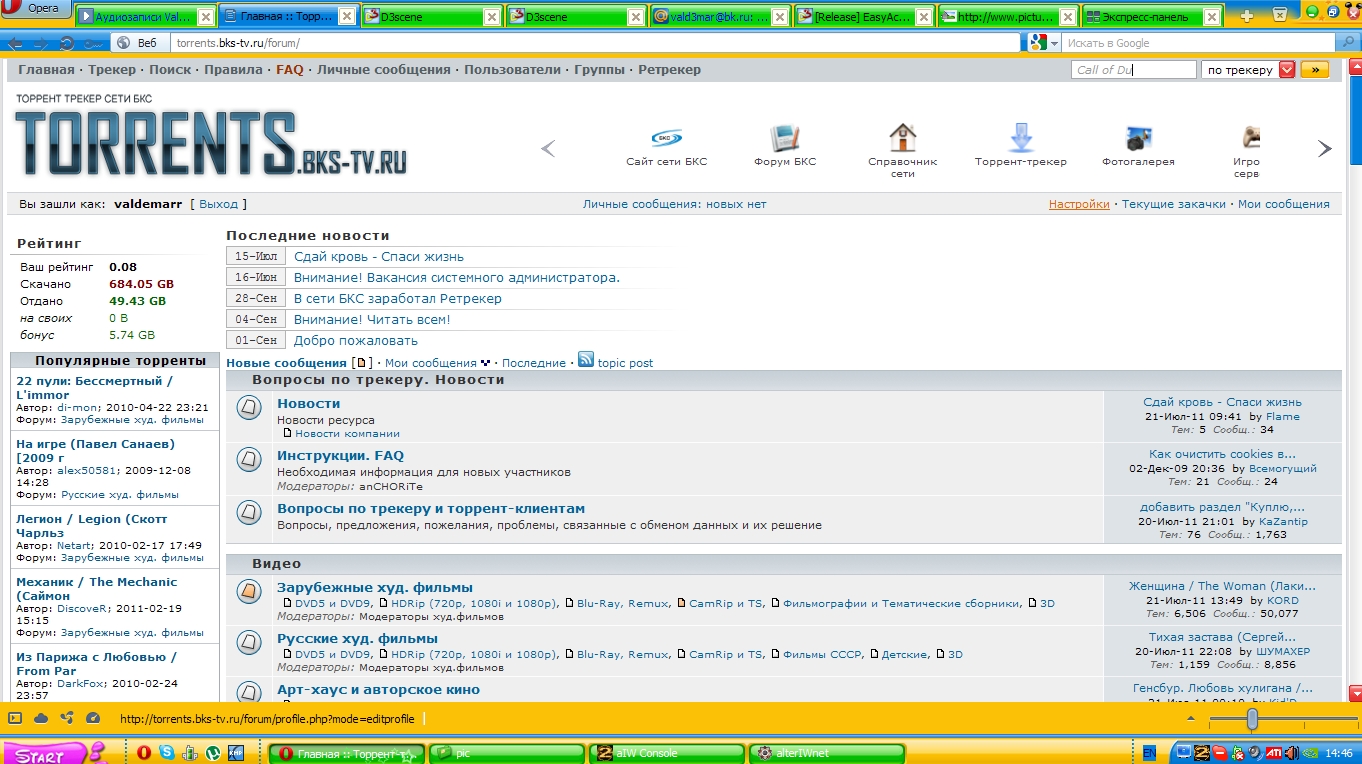Open the Google search engine dropdown

[1044, 43]
